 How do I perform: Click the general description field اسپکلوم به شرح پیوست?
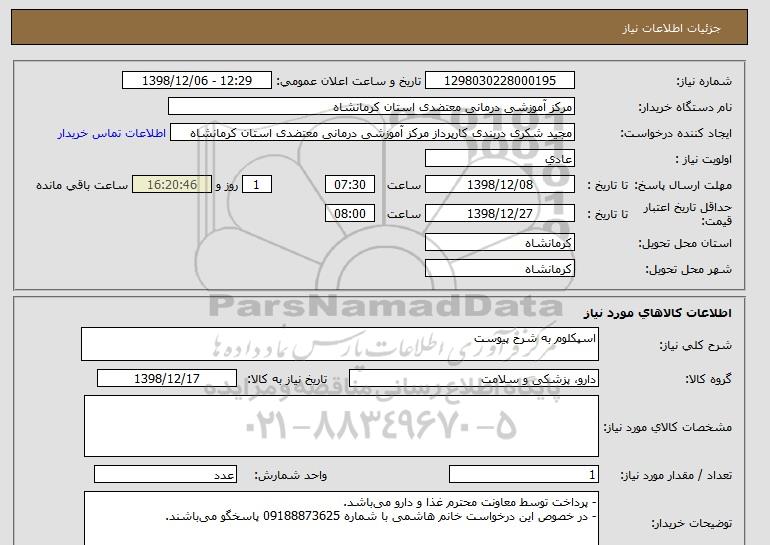[340, 345]
